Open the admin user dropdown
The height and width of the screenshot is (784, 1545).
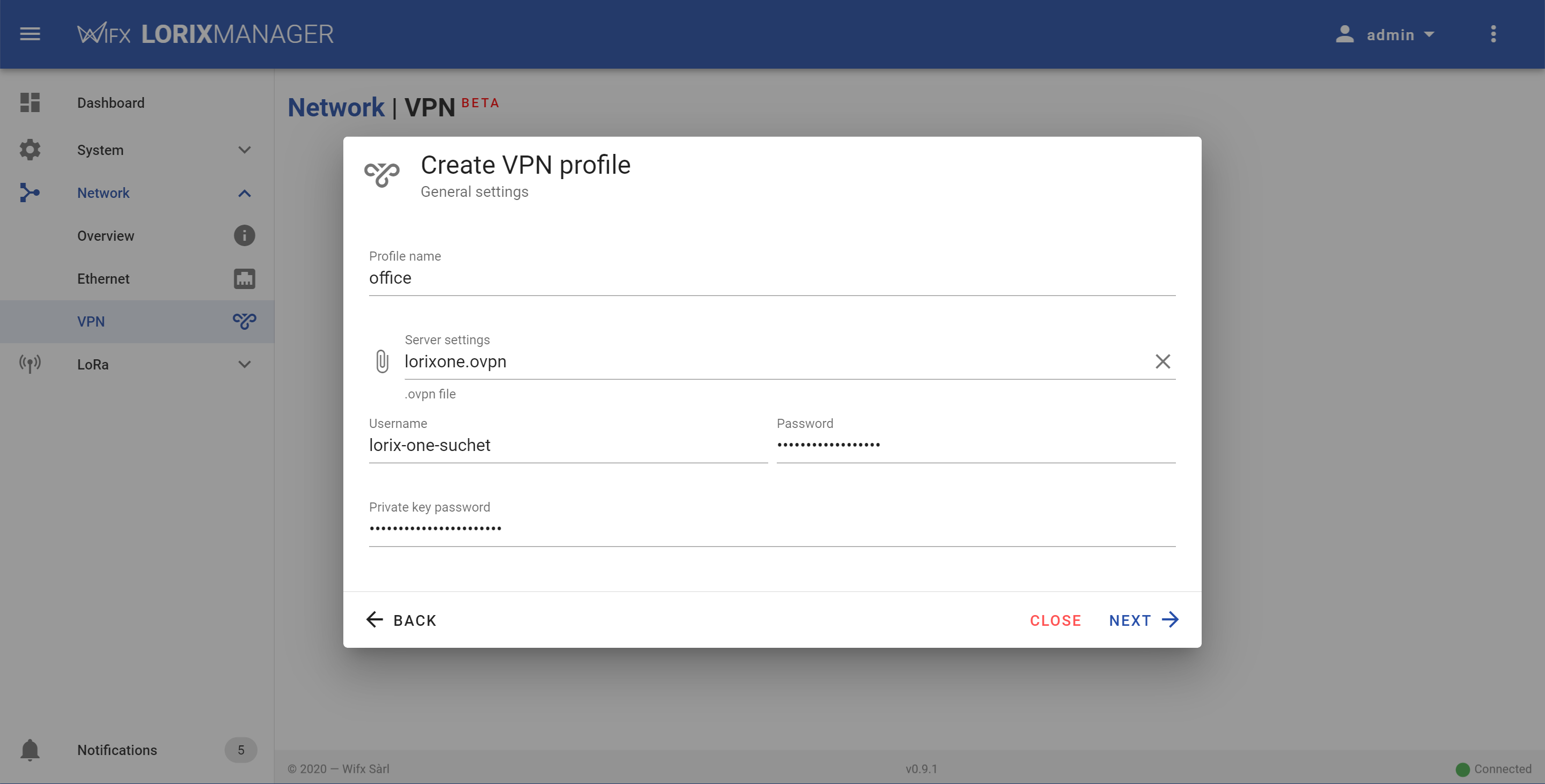[x=1386, y=35]
